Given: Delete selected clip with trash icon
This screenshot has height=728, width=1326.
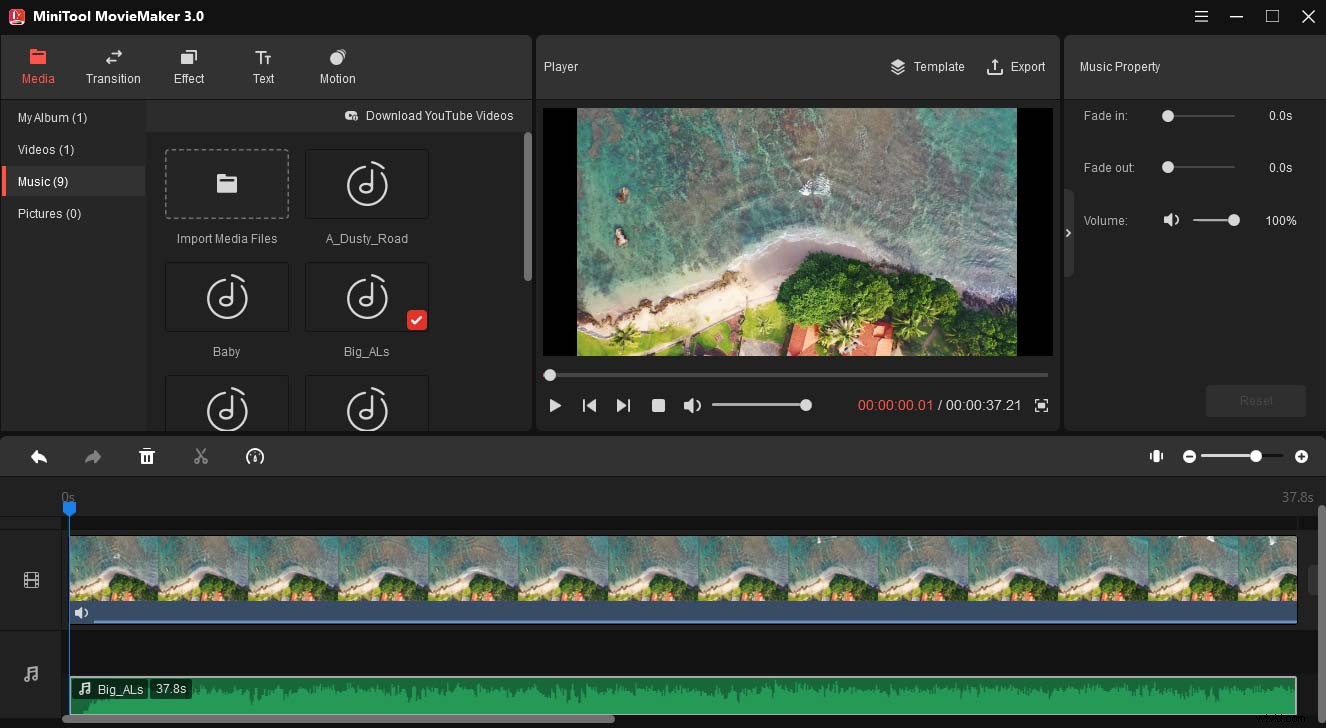Looking at the screenshot, I should tap(147, 457).
